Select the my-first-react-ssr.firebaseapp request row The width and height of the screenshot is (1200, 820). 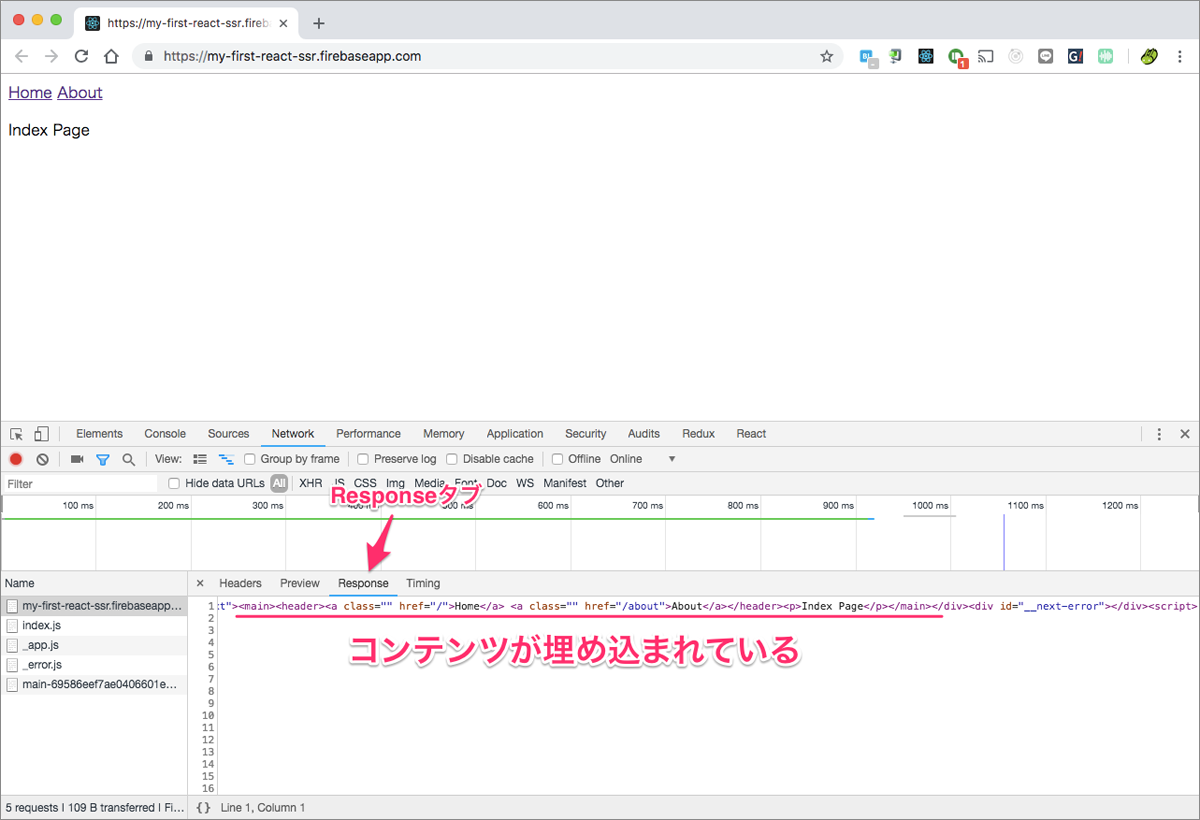[x=94, y=606]
